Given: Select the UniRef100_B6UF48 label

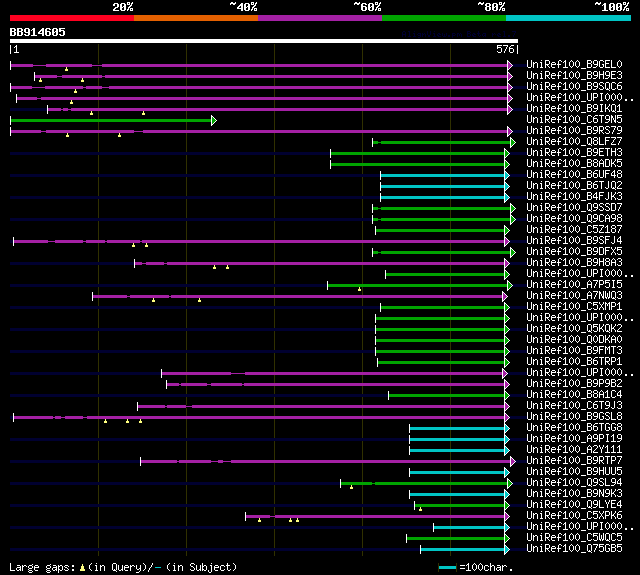Looking at the screenshot, I should 574,175.
